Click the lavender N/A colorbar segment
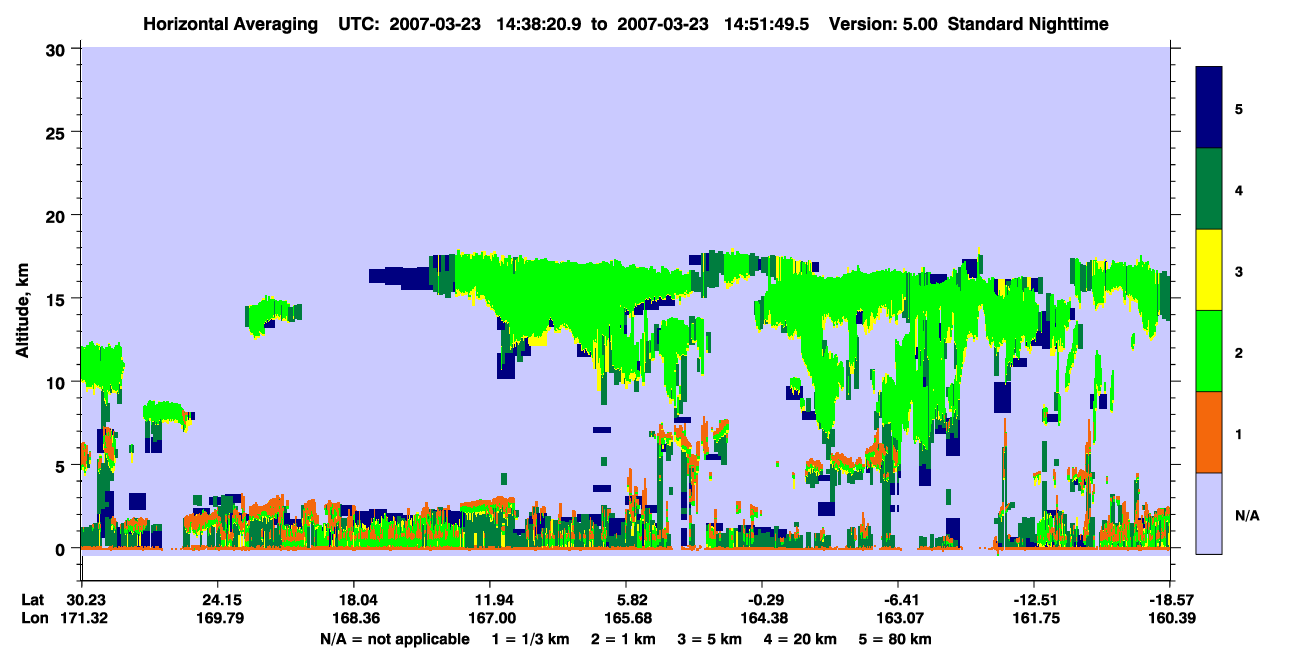 point(1209,513)
